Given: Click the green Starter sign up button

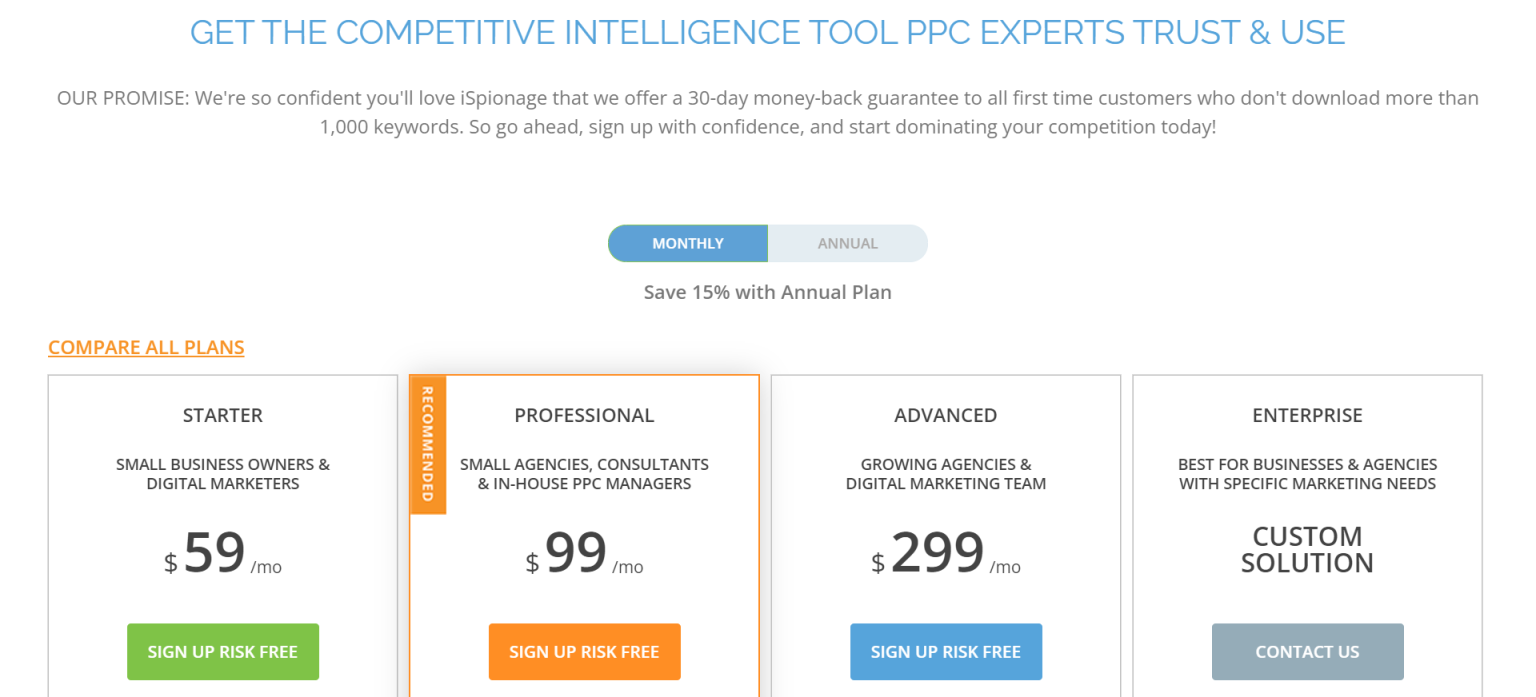Looking at the screenshot, I should (223, 652).
